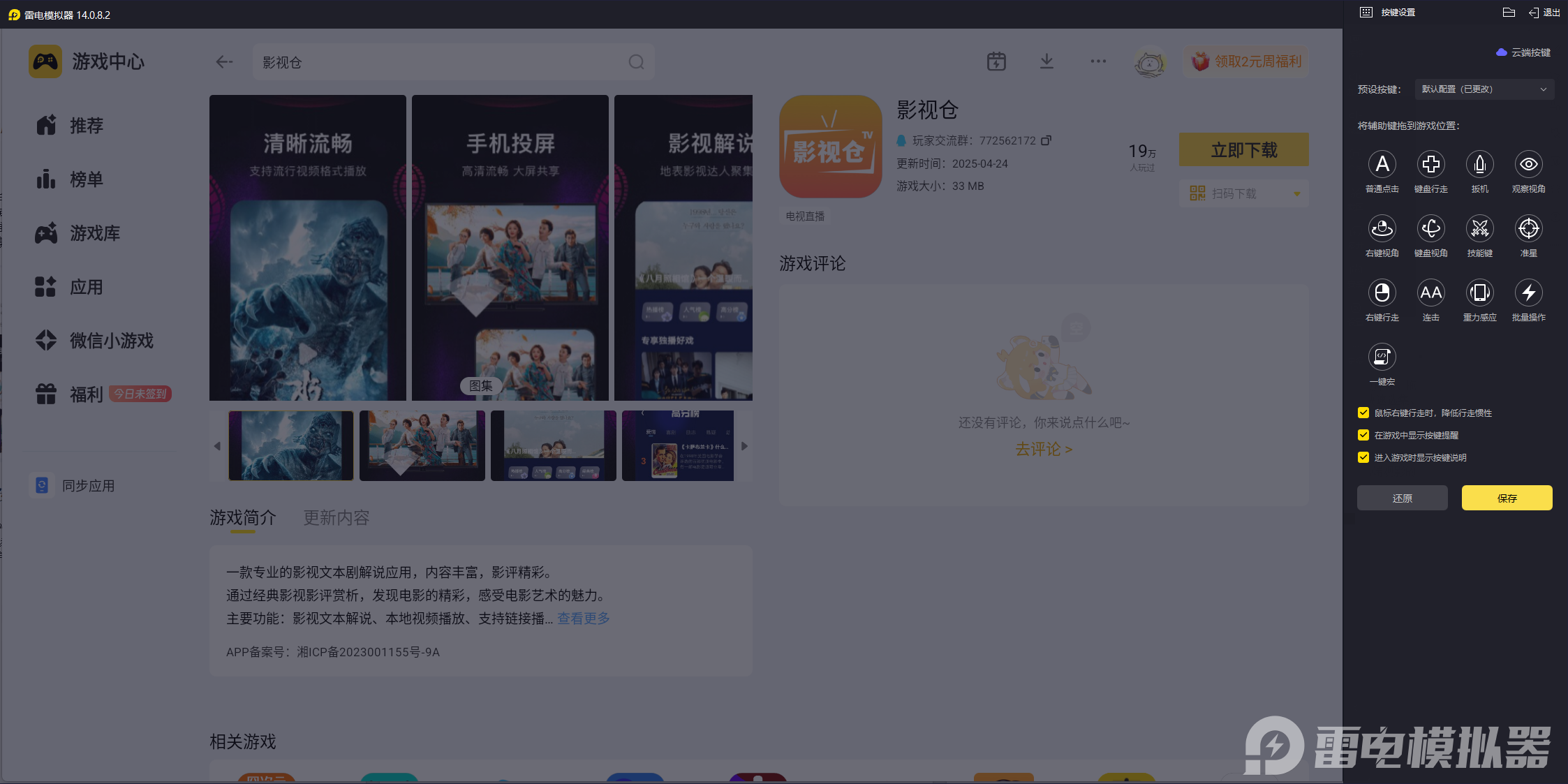
Task: Toggle 在游戏中显示按键提醒 checkbox
Action: 1363,435
